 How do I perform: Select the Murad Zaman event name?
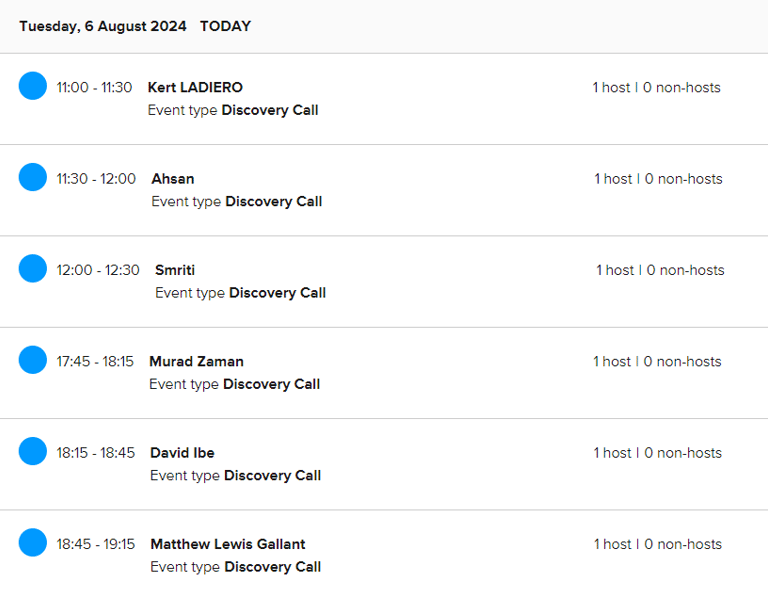click(x=196, y=361)
